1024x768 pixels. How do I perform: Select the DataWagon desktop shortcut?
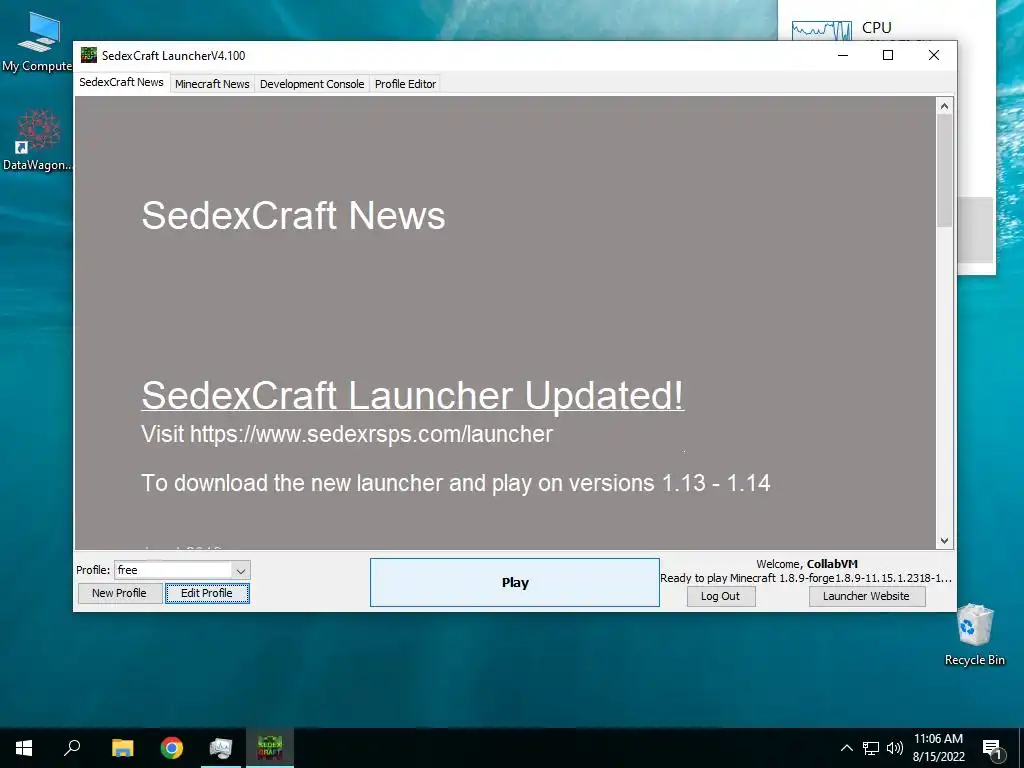tap(37, 140)
